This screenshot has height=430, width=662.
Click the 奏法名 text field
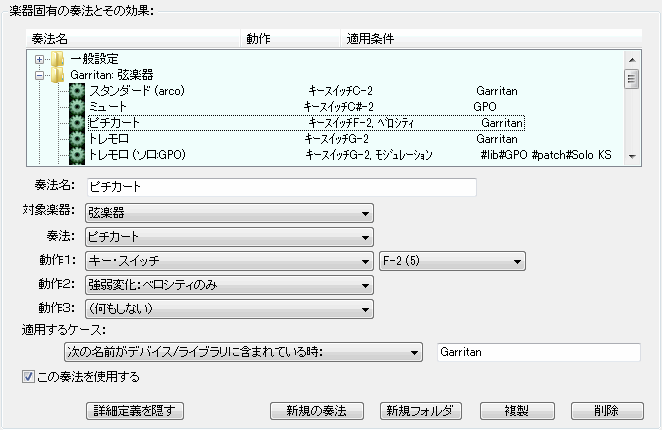pos(282,187)
